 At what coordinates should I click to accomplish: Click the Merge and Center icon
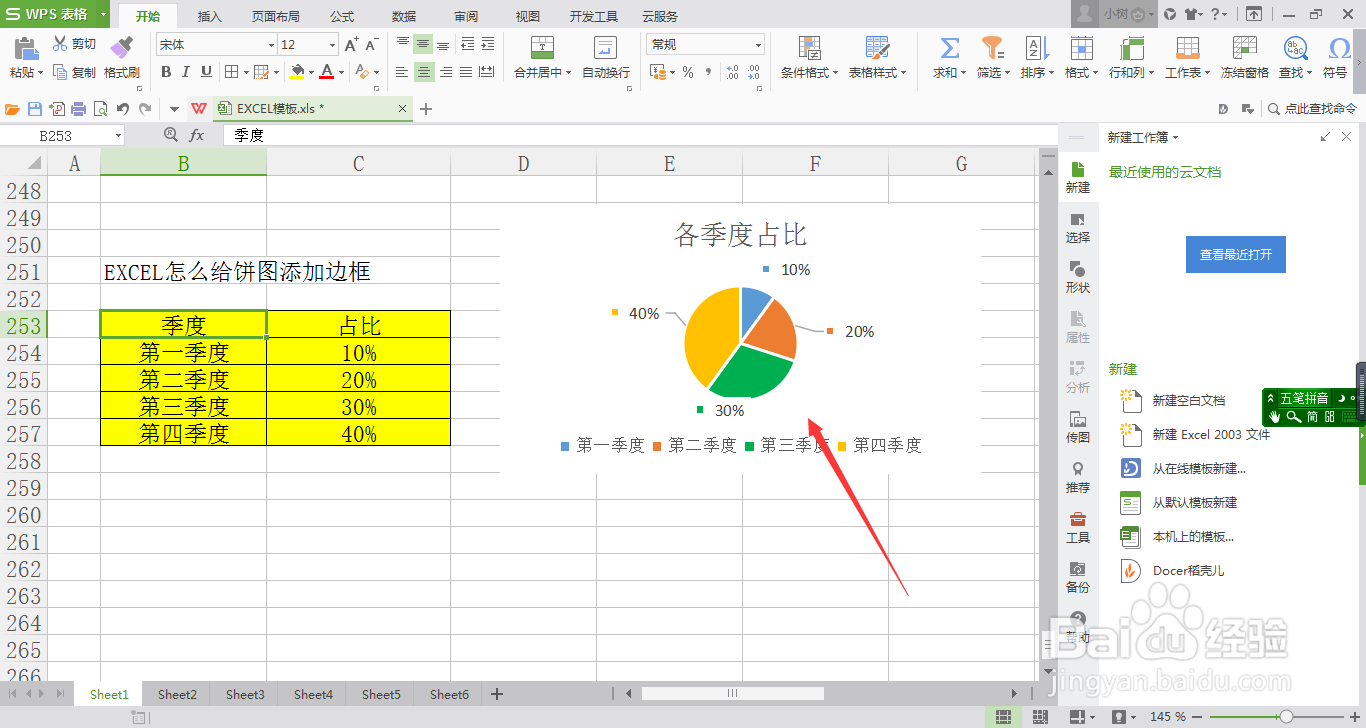[542, 47]
